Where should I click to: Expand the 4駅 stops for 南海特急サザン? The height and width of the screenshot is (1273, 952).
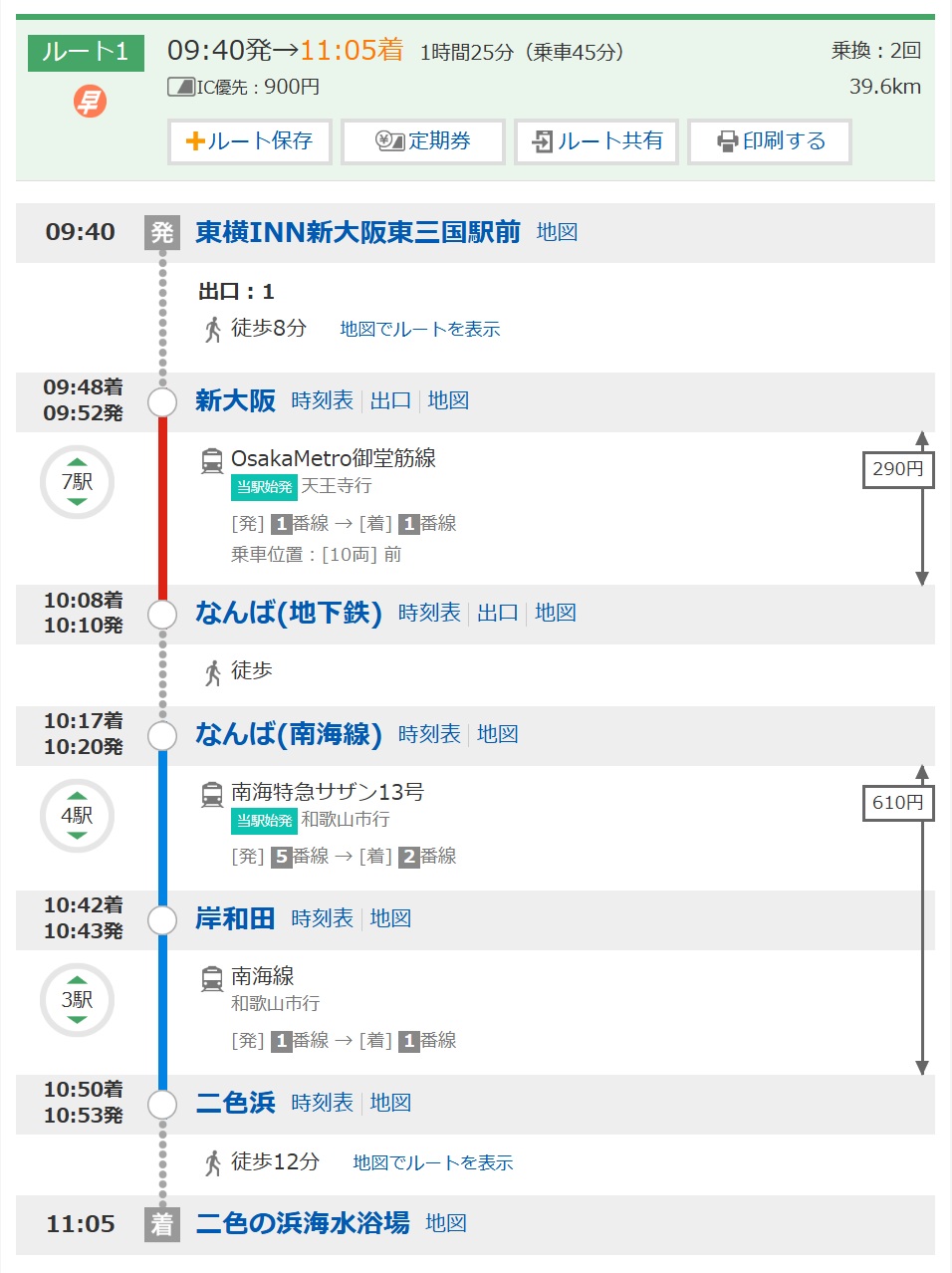77,816
